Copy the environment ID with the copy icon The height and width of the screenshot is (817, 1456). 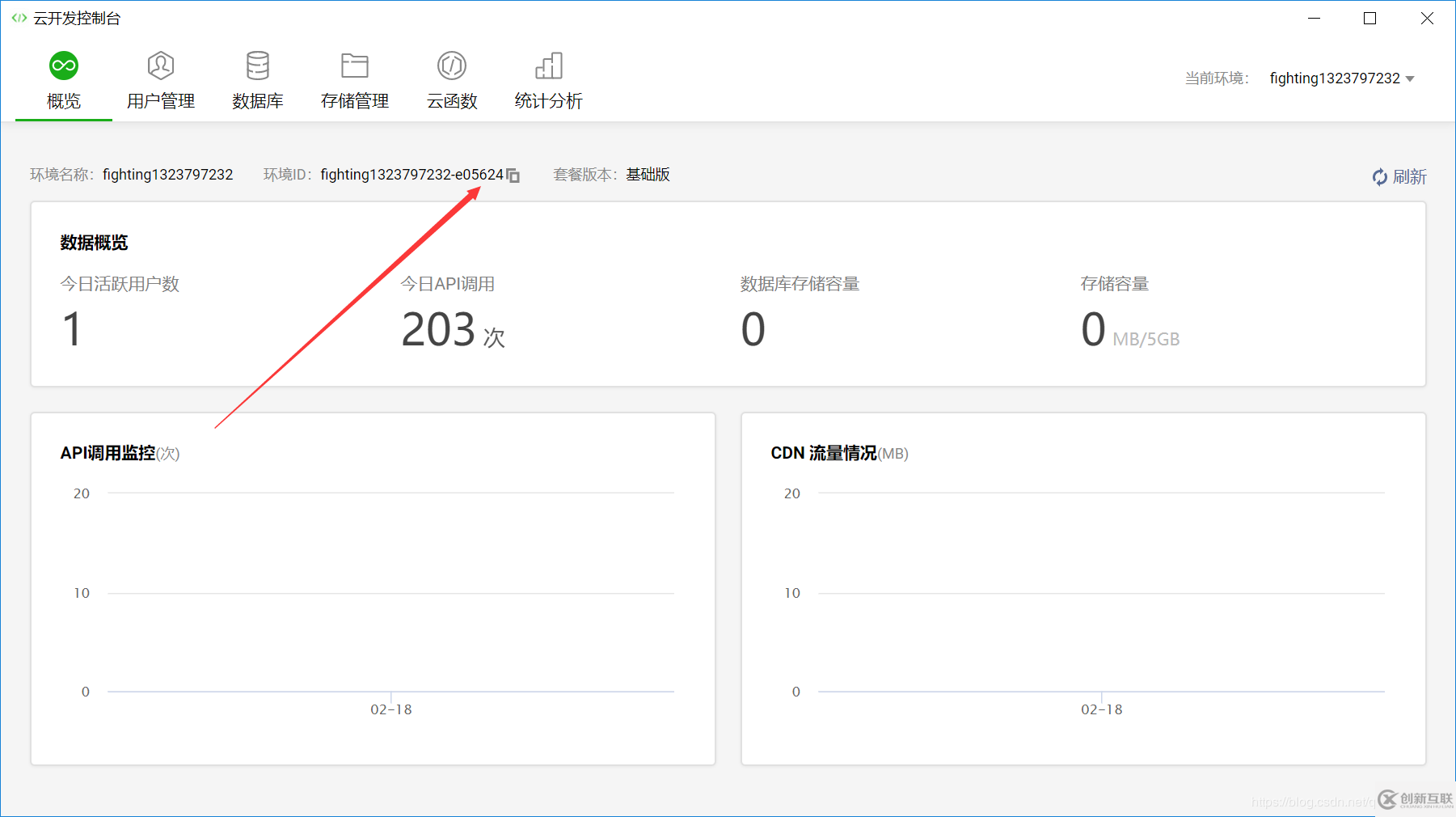click(514, 176)
